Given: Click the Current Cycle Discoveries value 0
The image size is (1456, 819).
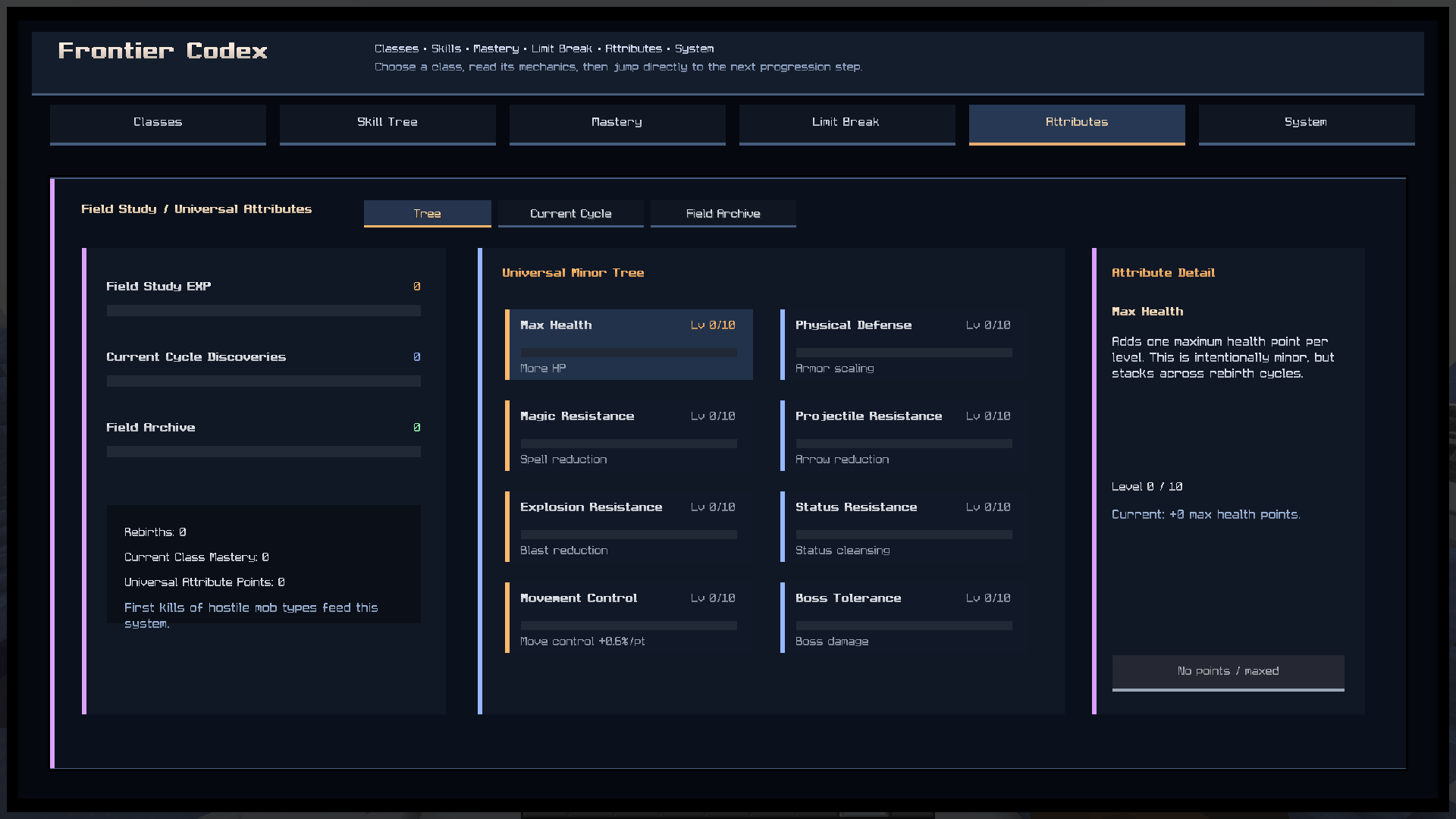Looking at the screenshot, I should coord(417,357).
